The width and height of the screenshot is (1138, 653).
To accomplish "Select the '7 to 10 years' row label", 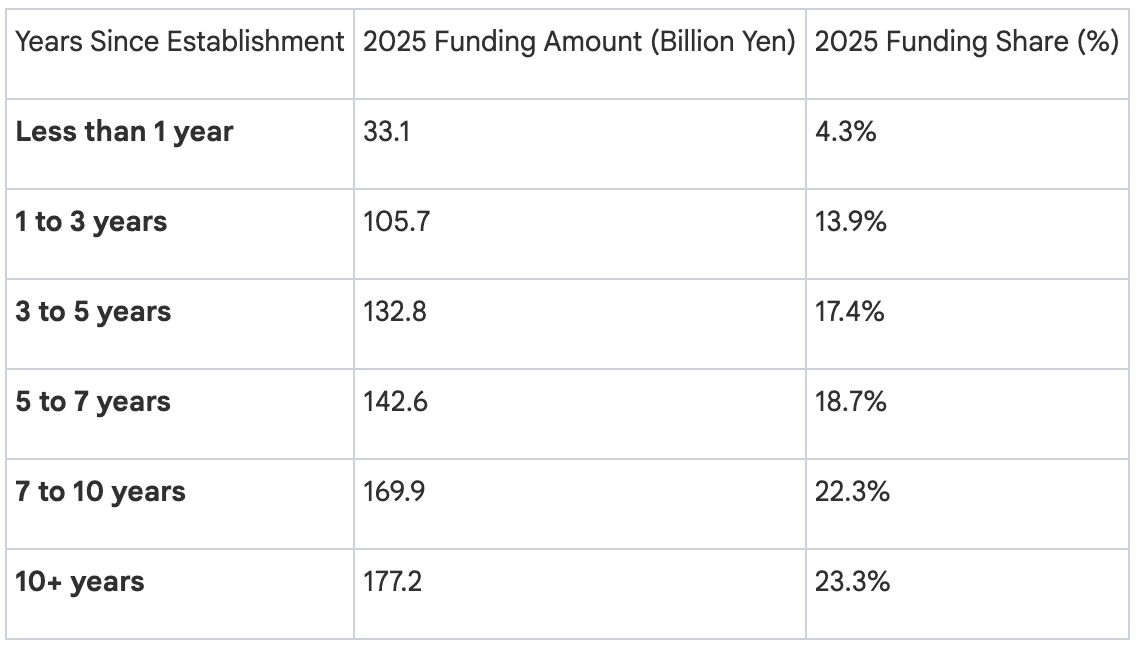I will point(100,492).
